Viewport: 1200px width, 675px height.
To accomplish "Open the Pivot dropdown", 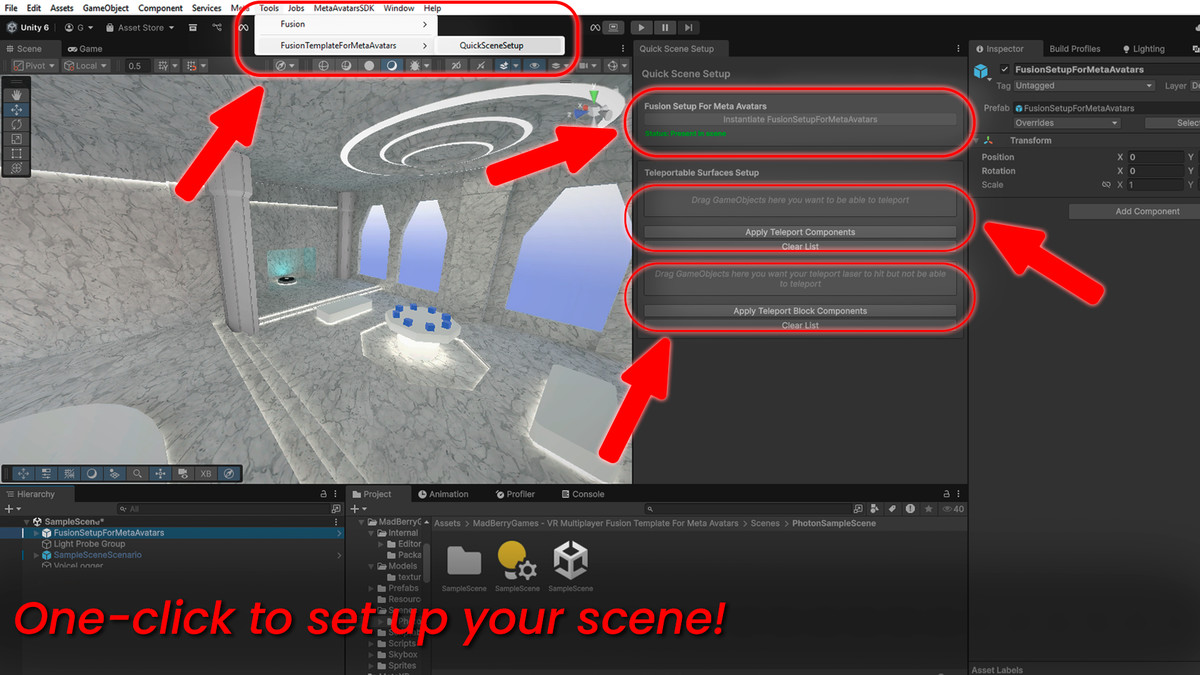I will pos(33,65).
